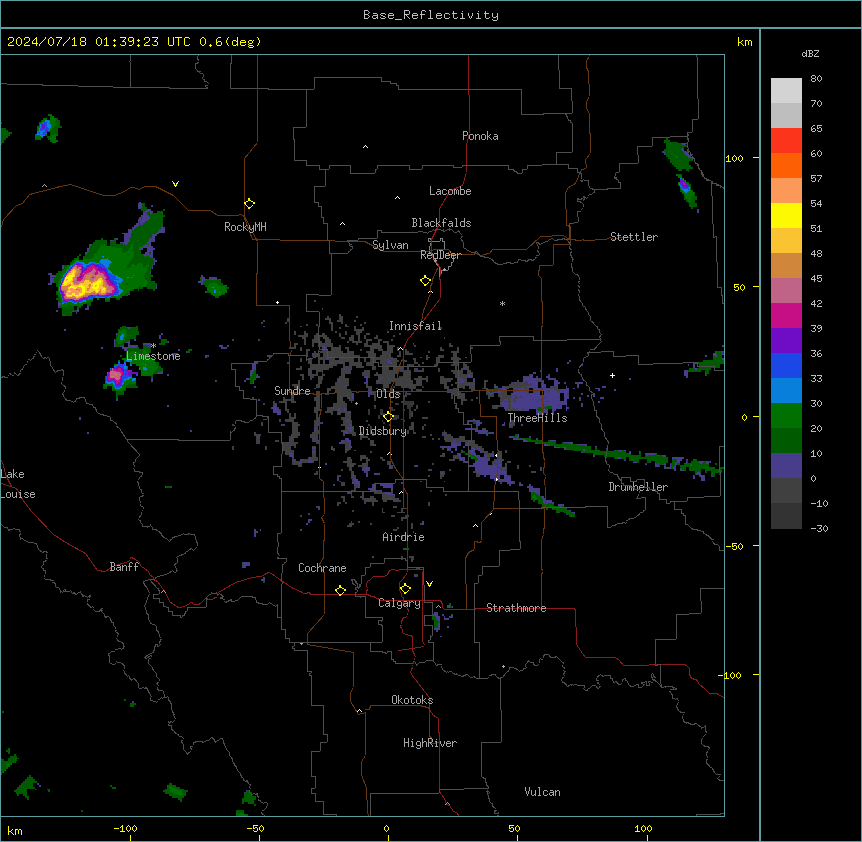Click the Vulcan label
The height and width of the screenshot is (842, 862).
[543, 792]
